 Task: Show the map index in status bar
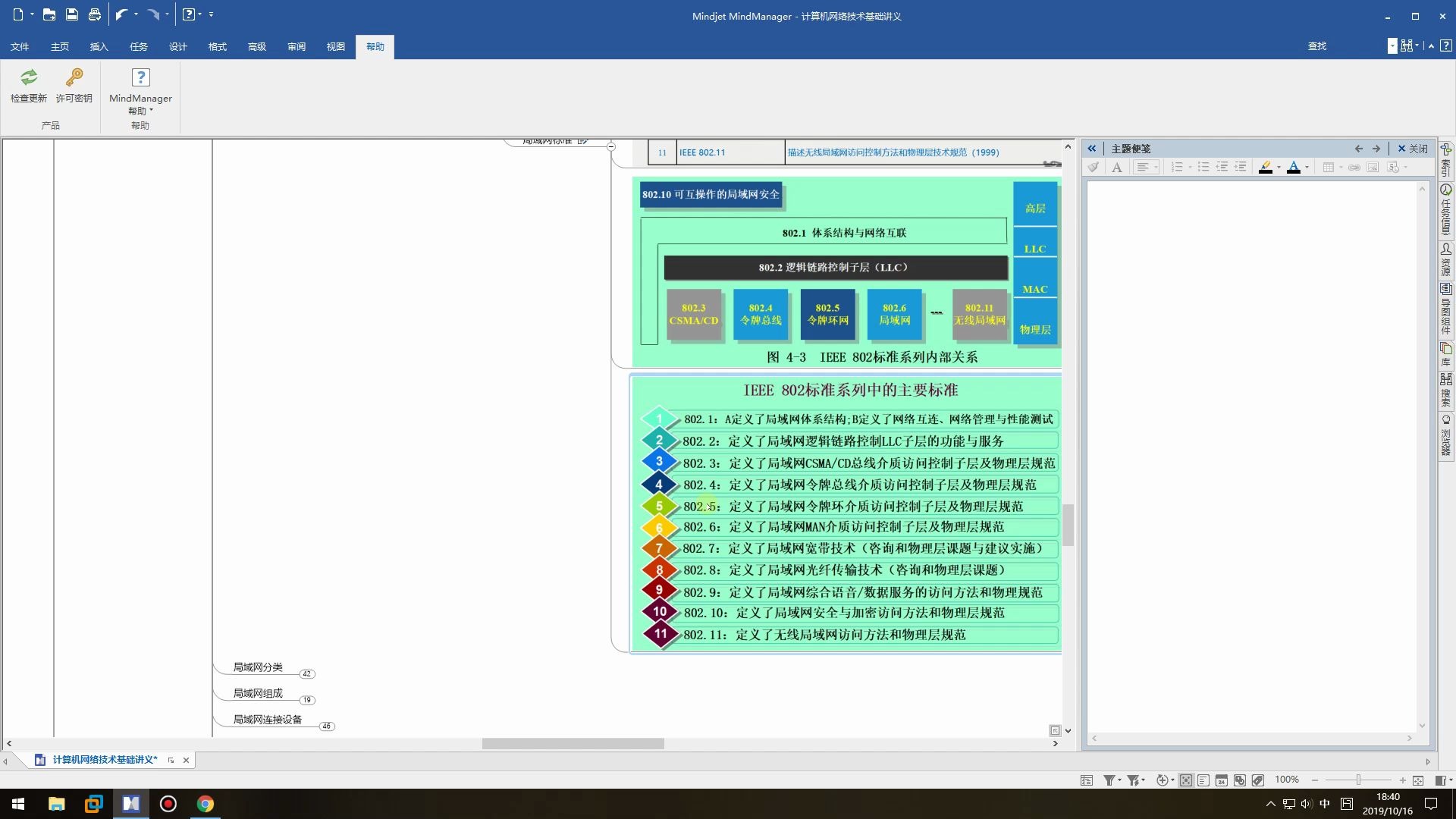click(1087, 780)
